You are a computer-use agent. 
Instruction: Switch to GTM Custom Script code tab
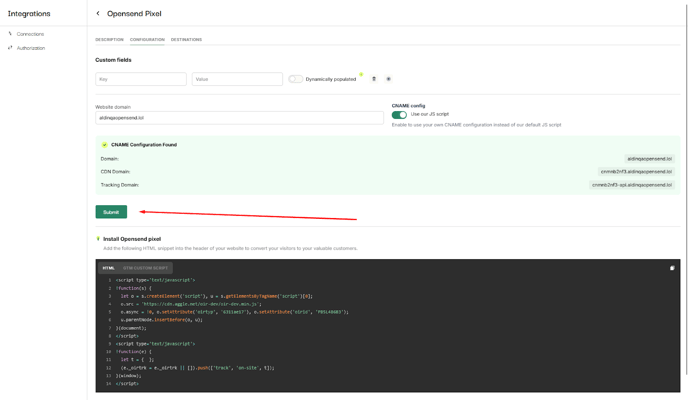click(x=146, y=268)
